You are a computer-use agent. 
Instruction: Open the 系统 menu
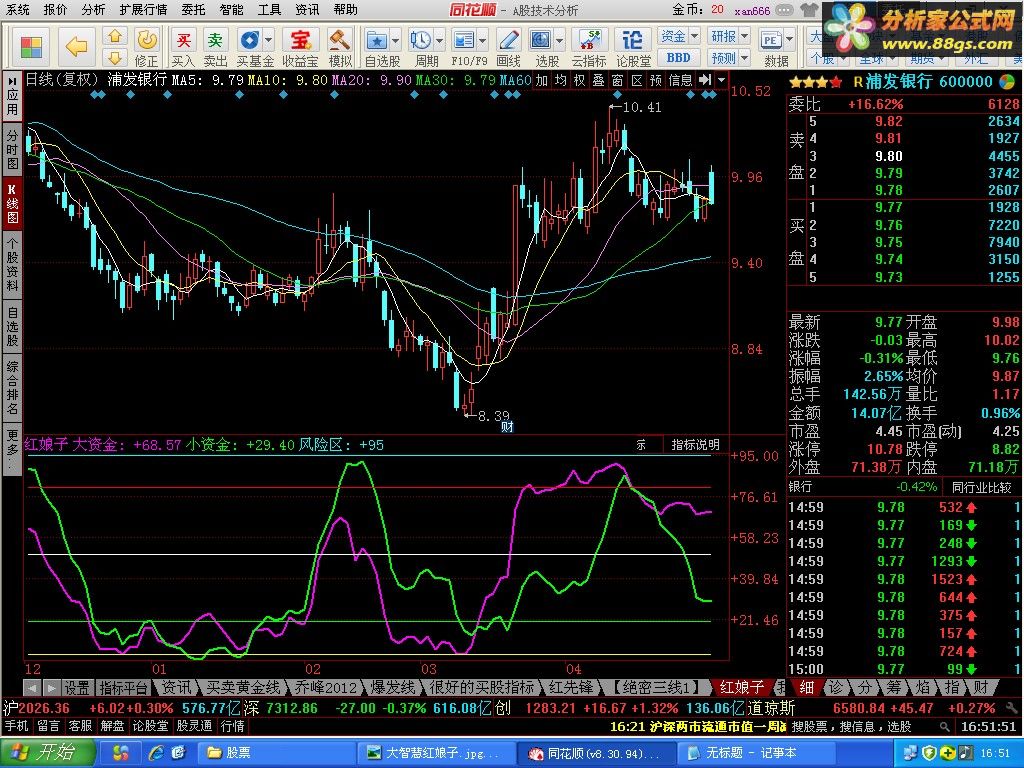tap(18, 10)
